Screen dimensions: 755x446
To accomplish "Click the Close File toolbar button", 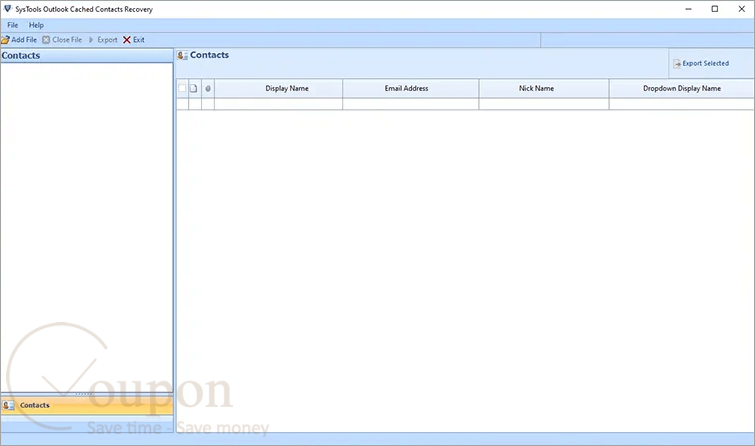I will (x=62, y=40).
